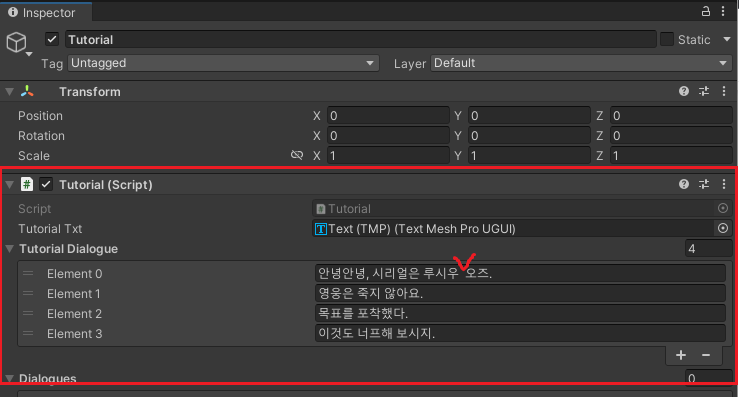Open the Layer dropdown
The image size is (739, 397).
(581, 63)
